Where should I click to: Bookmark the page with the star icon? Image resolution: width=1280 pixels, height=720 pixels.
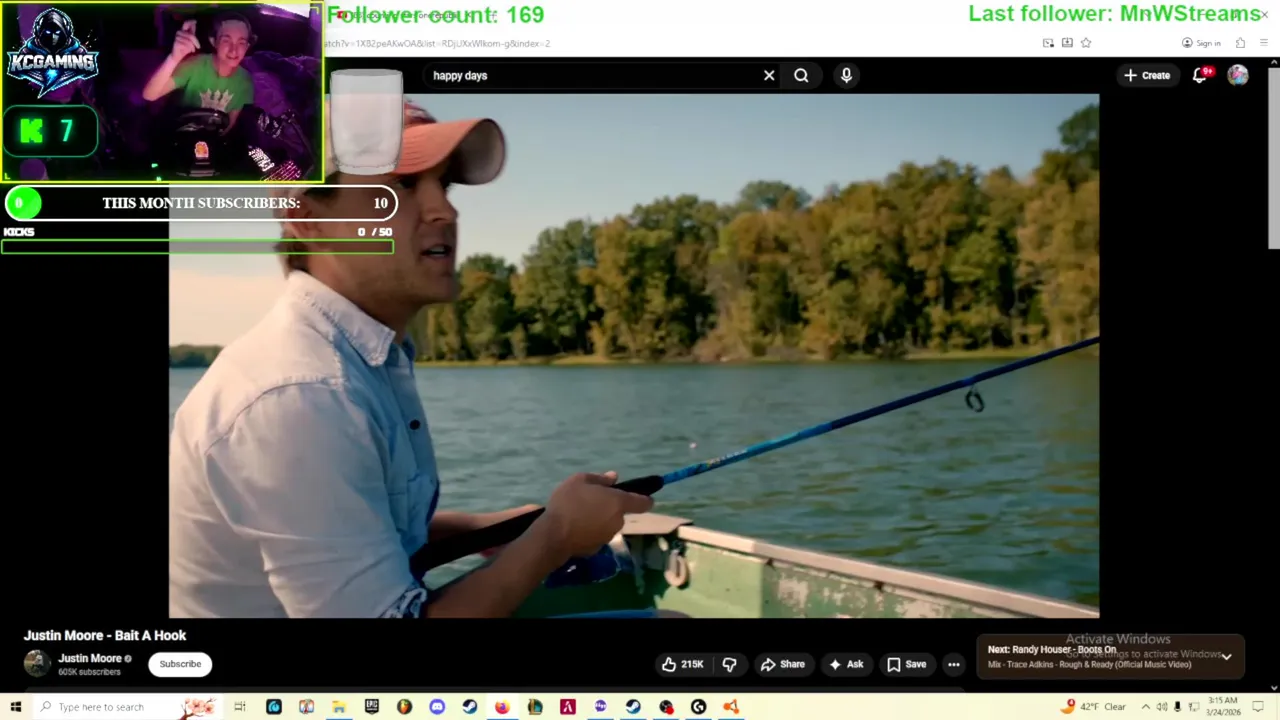(x=1086, y=43)
